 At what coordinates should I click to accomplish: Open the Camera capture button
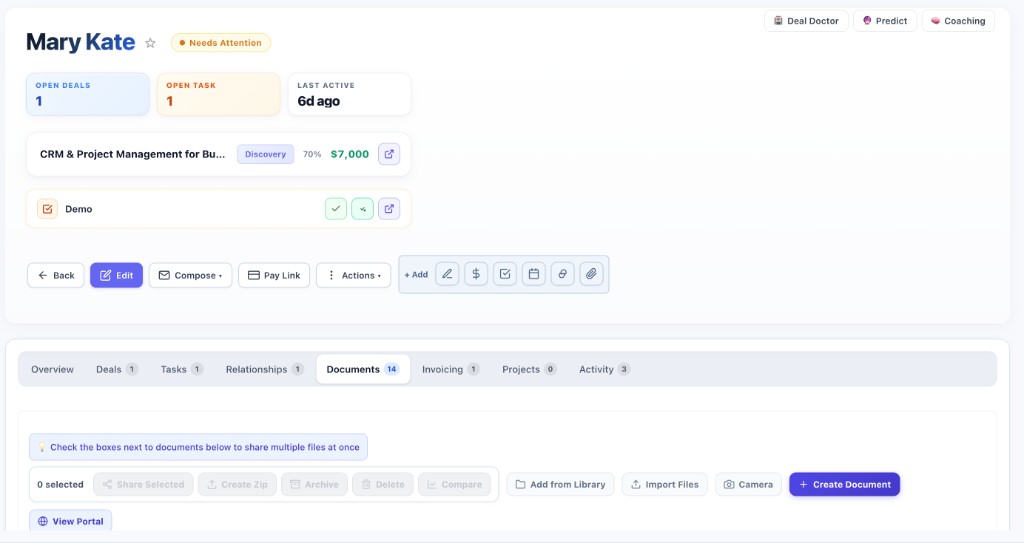tap(748, 485)
